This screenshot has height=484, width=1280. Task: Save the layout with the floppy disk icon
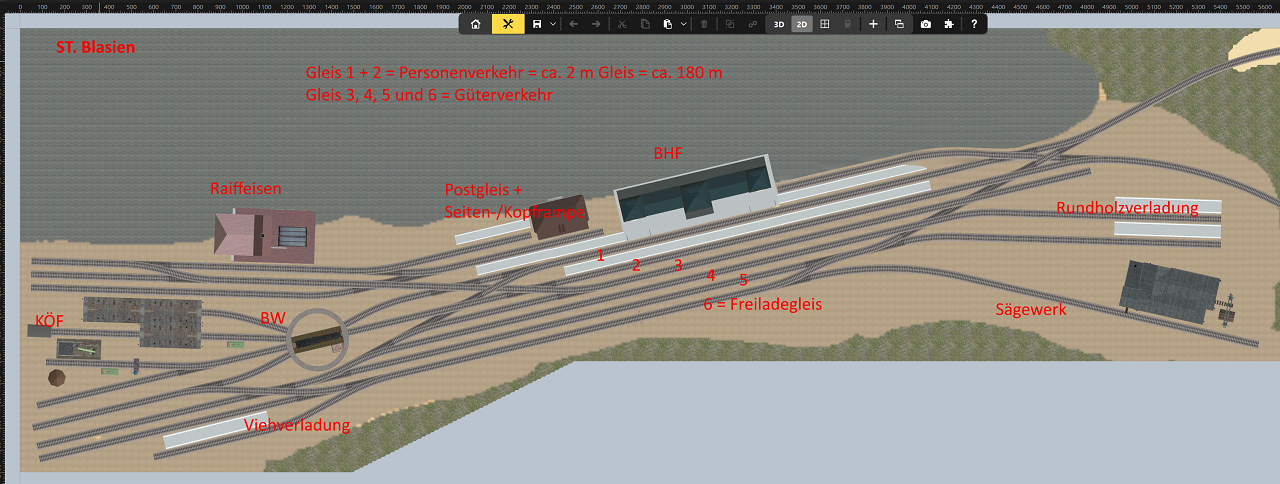[x=538, y=24]
